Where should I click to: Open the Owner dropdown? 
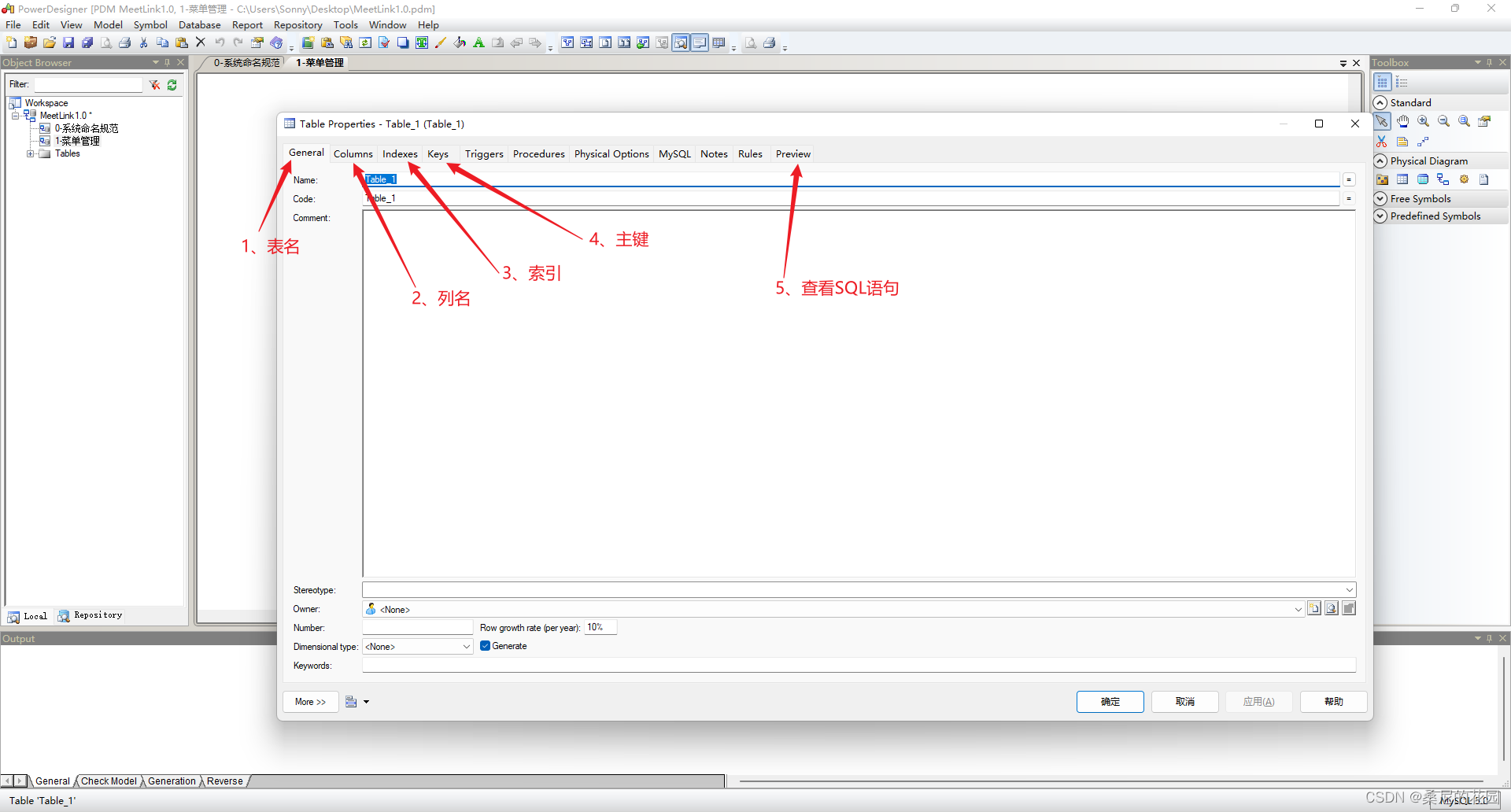tap(1298, 609)
